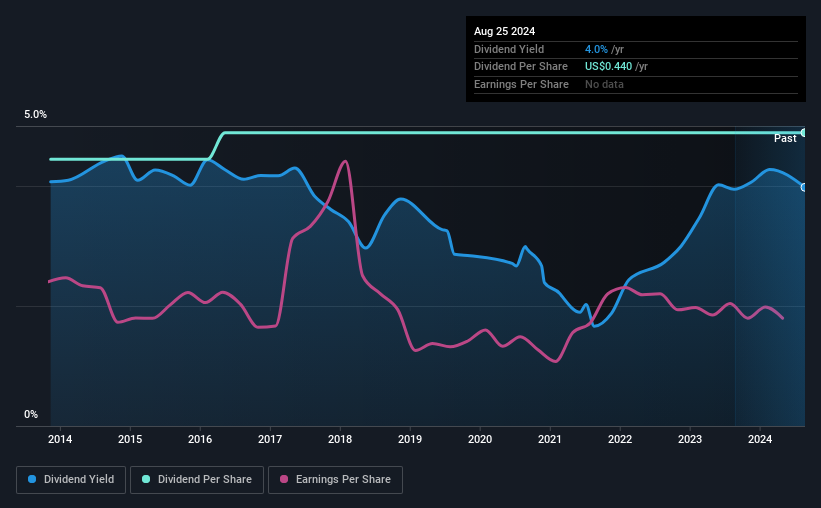Click the 5.0% y-axis label
This screenshot has height=508, width=821.
35,114
